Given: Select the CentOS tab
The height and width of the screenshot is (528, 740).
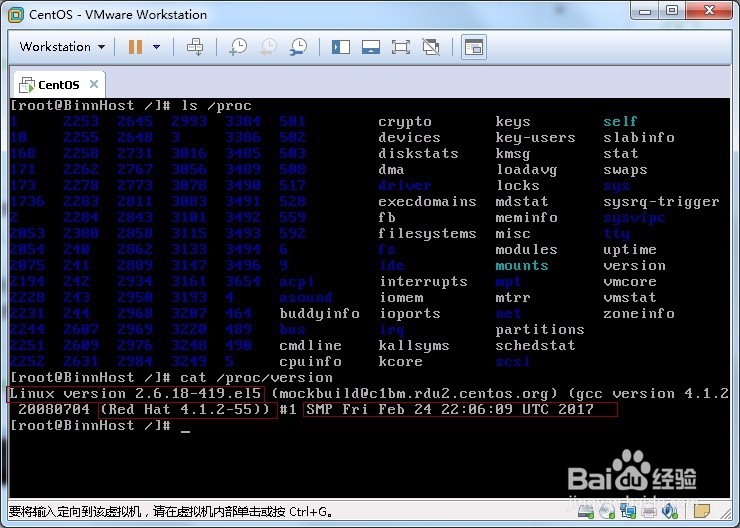Looking at the screenshot, I should coord(59,85).
